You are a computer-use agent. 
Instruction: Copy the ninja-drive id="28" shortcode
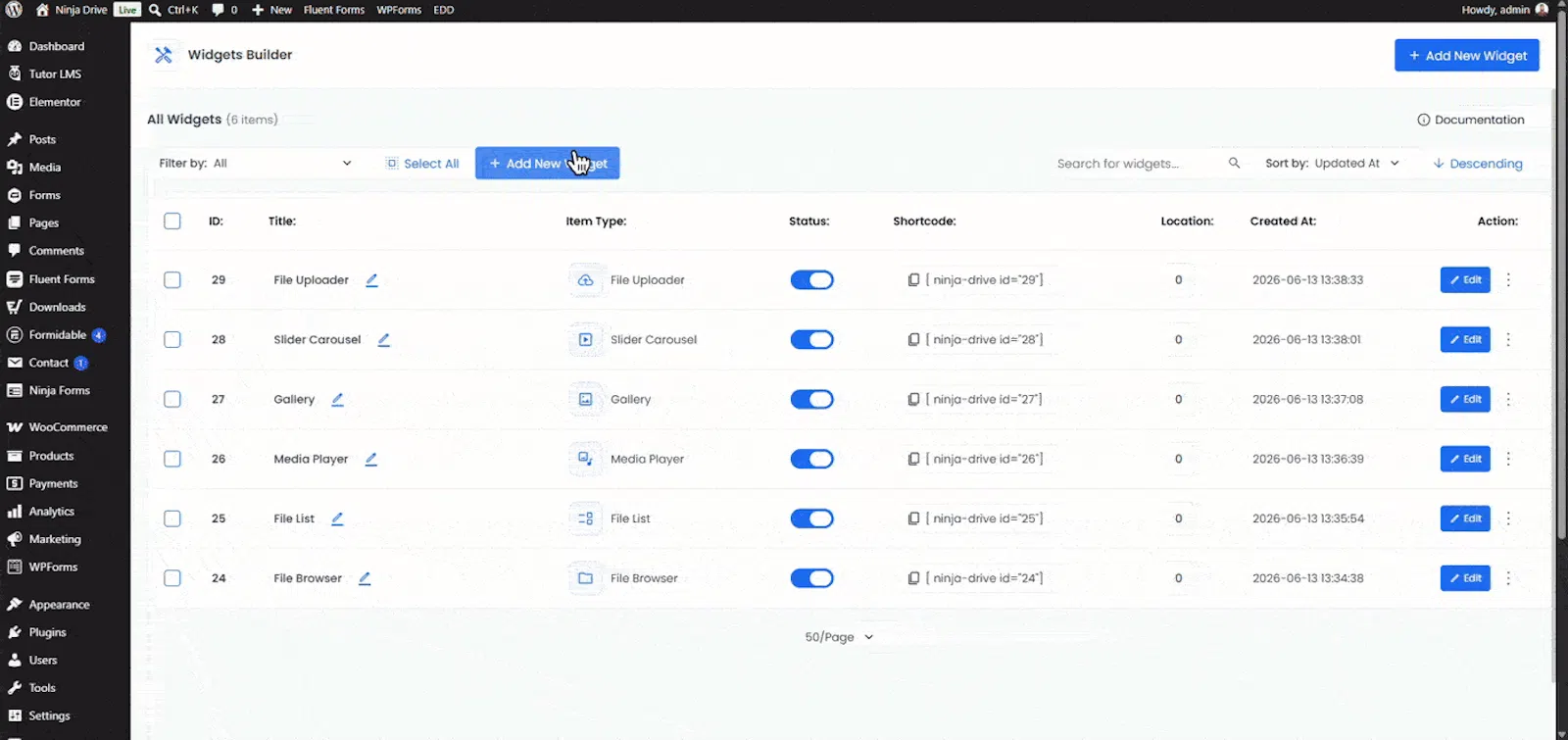pos(913,340)
